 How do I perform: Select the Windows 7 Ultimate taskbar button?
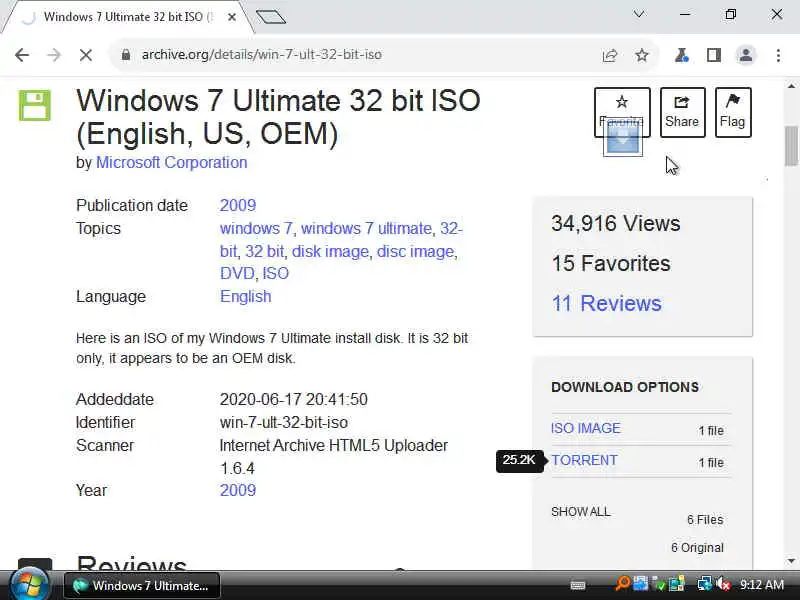[x=142, y=586]
